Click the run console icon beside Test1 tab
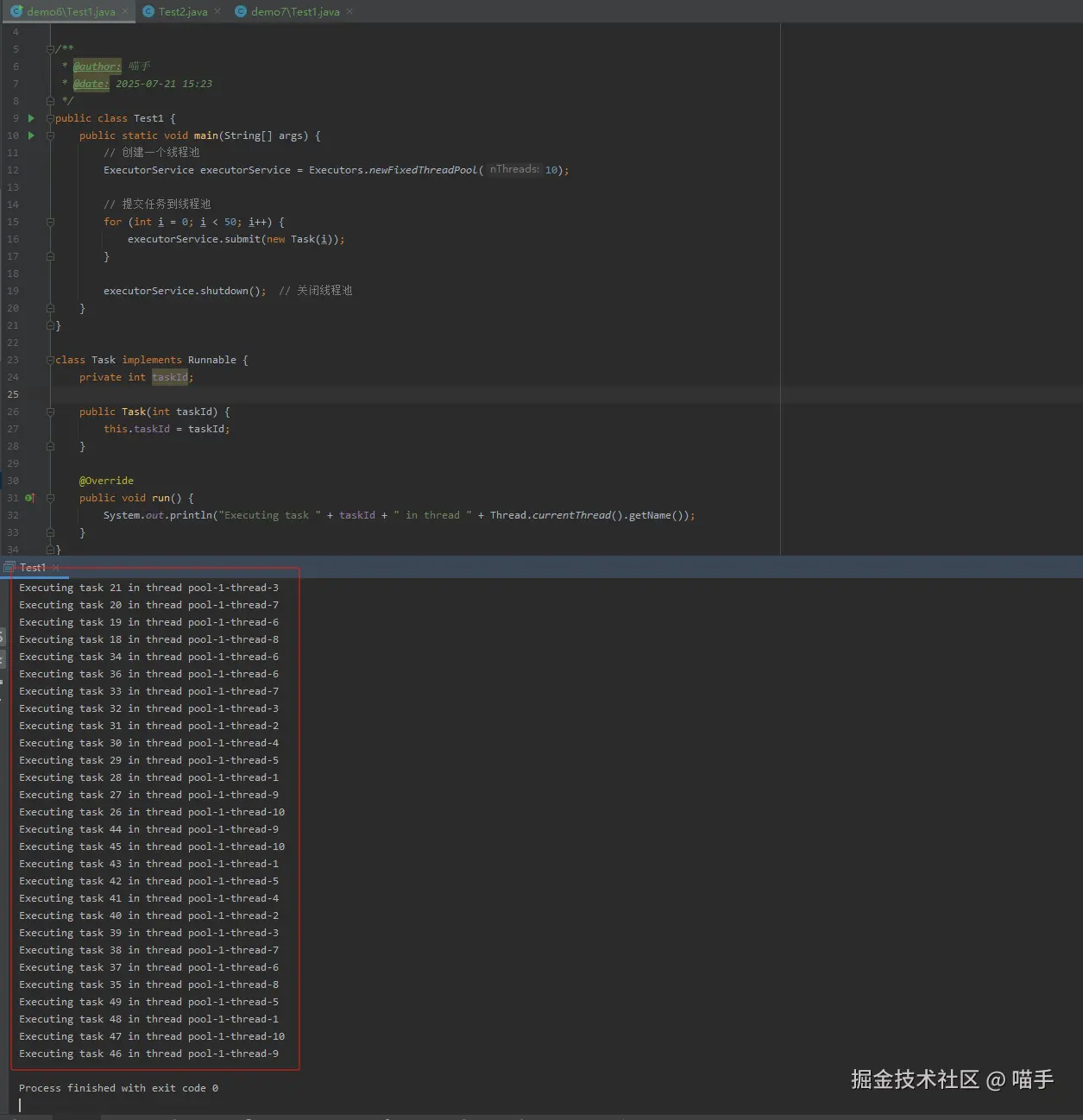The height and width of the screenshot is (1120, 1083). [9, 567]
